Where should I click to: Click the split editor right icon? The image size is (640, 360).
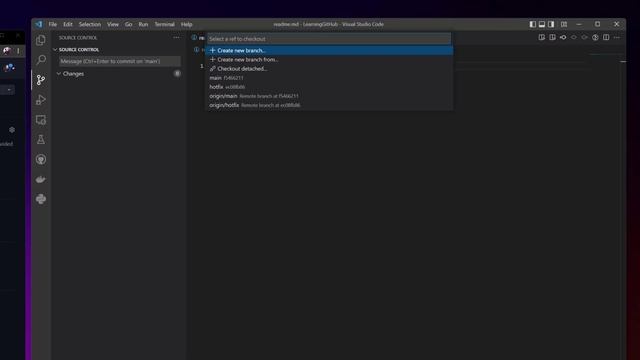[606, 38]
